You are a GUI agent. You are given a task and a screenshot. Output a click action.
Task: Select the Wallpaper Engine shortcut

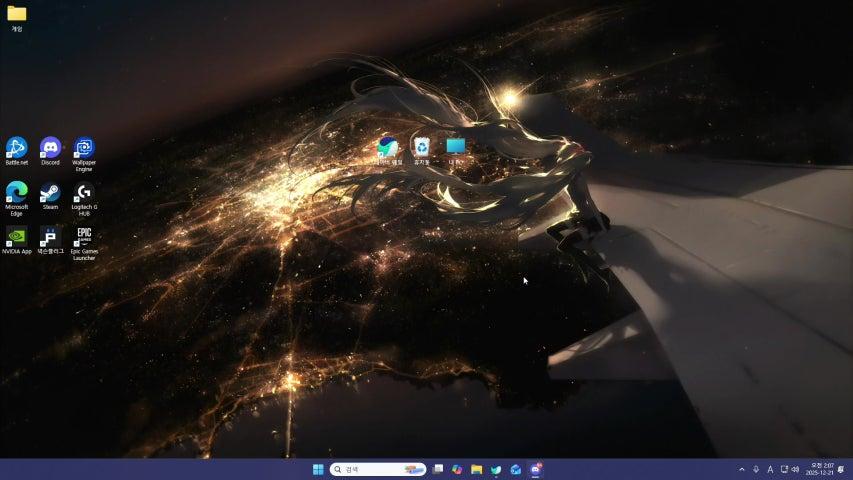84,148
